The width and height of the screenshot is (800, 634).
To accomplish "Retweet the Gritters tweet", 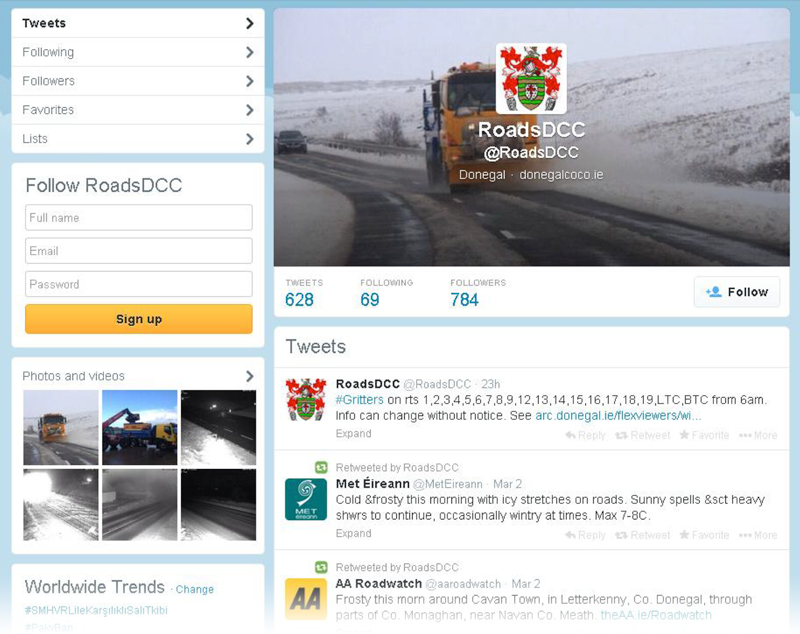I will tap(642, 435).
